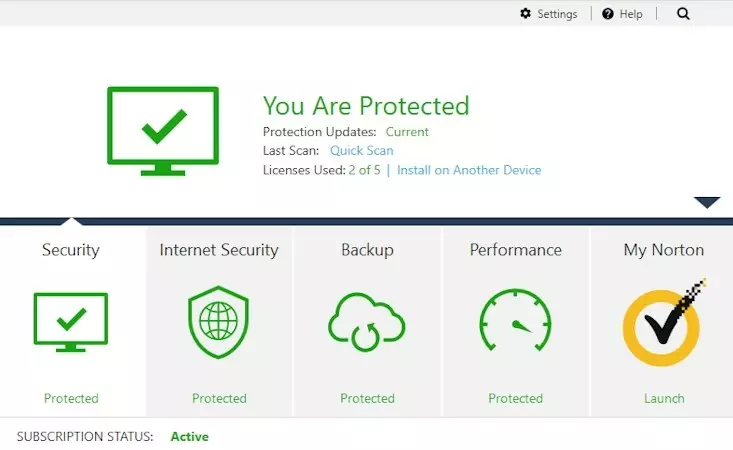Select the Performance tab label
733x450 pixels.
(515, 250)
